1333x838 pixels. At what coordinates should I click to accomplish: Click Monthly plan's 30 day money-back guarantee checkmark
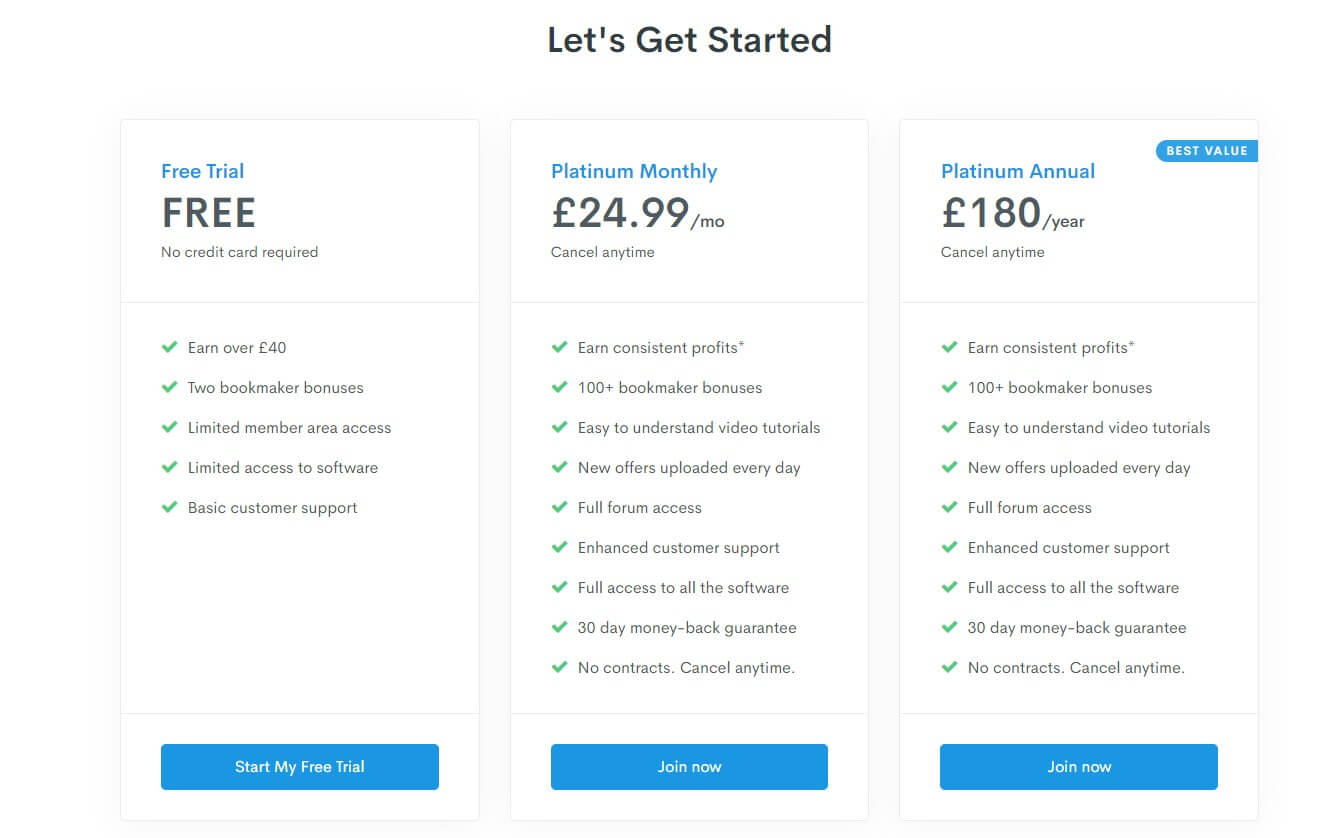tap(559, 627)
